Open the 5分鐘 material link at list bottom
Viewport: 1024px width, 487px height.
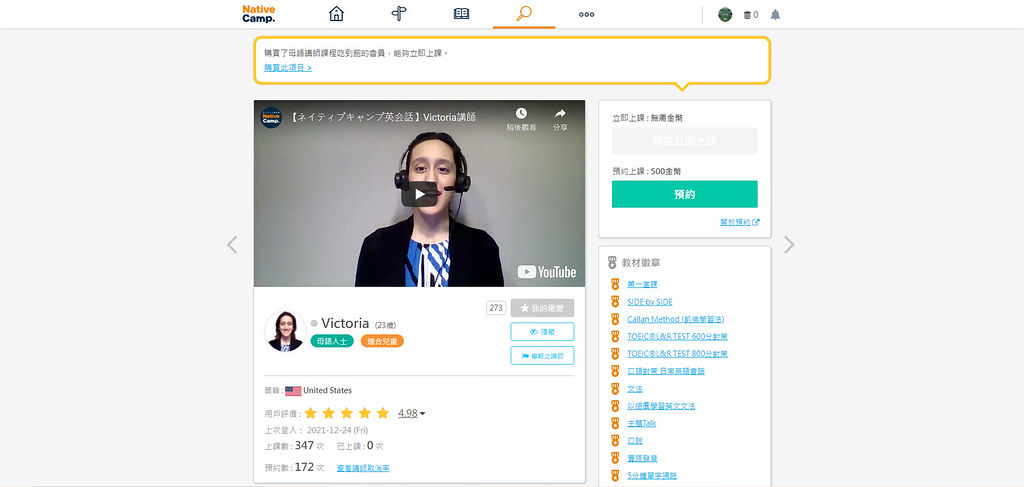[x=652, y=475]
